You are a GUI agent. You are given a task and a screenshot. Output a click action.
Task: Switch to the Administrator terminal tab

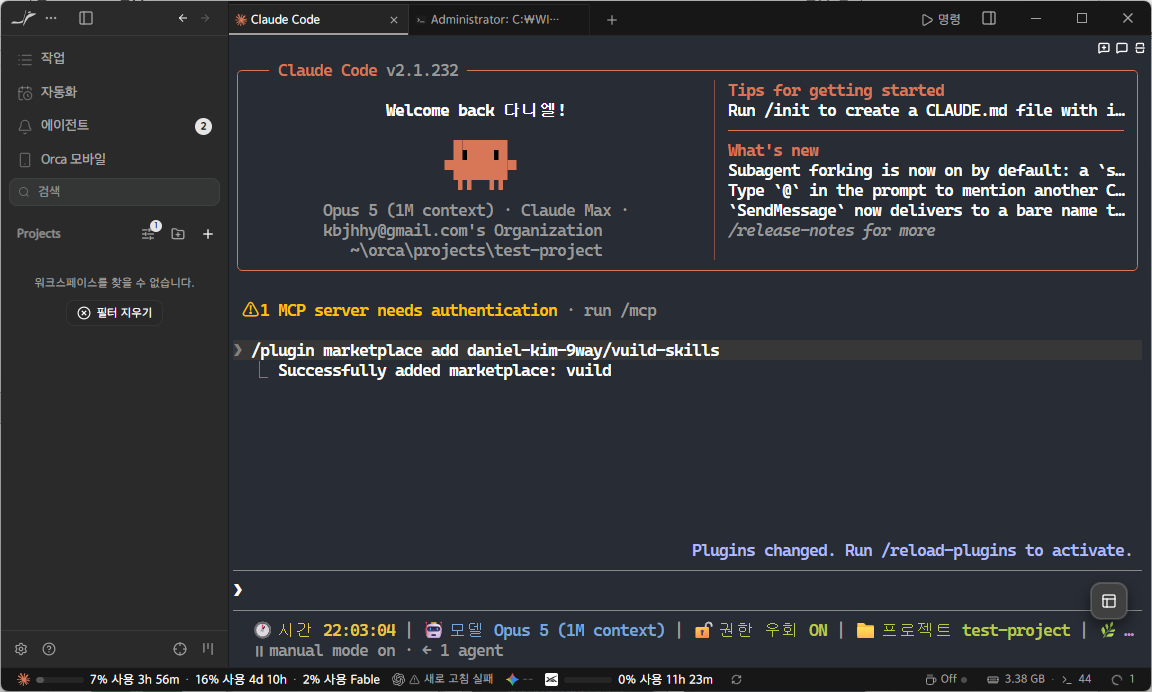[498, 20]
